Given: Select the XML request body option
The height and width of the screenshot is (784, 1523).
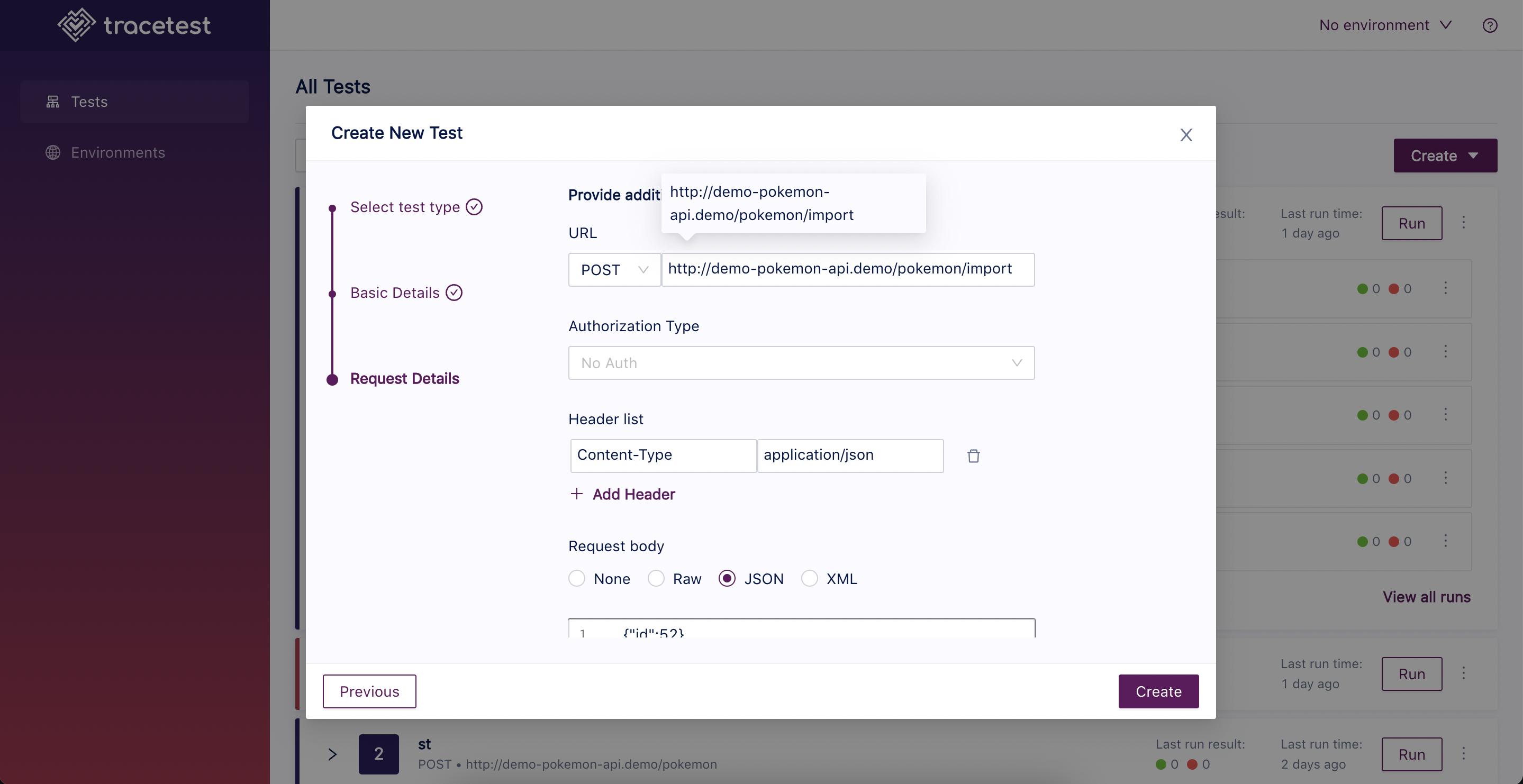Looking at the screenshot, I should pos(809,578).
